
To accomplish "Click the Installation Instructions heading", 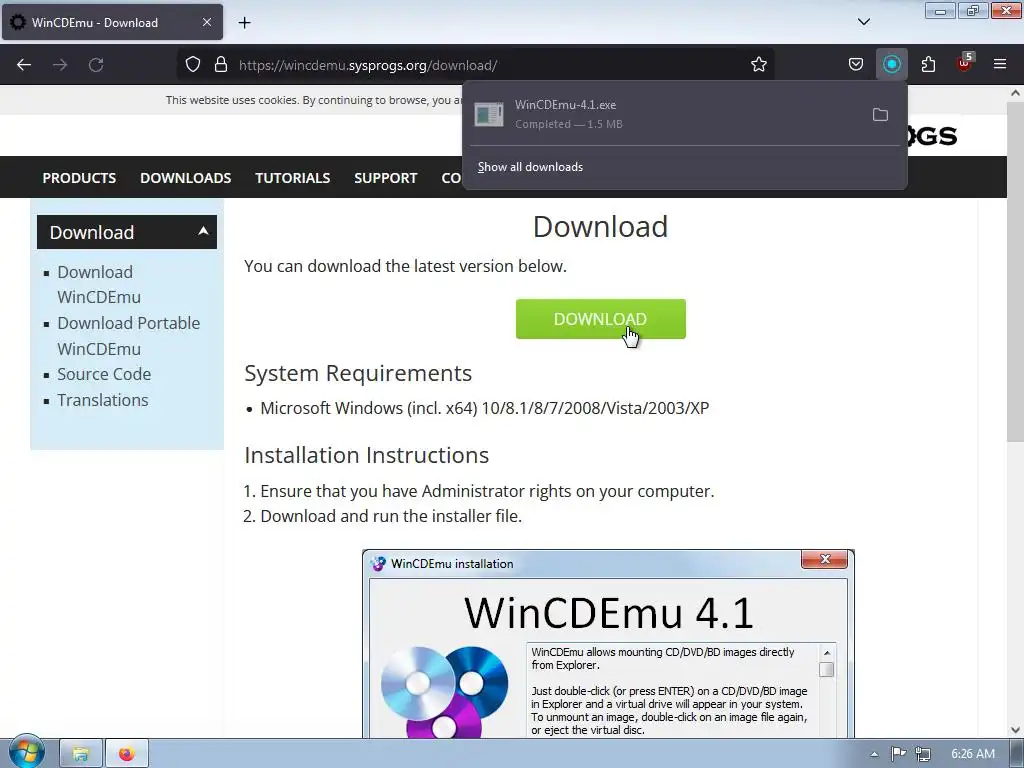I will click(366, 455).
